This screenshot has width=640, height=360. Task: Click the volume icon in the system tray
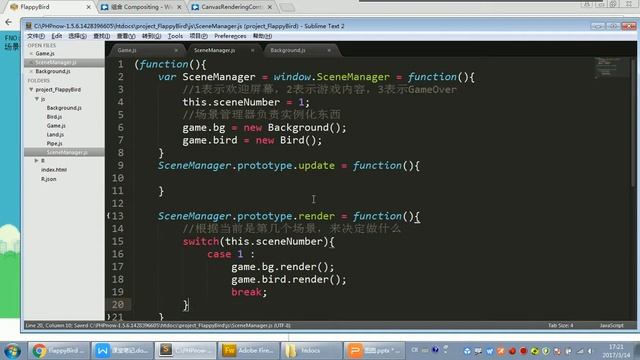(x=590, y=351)
